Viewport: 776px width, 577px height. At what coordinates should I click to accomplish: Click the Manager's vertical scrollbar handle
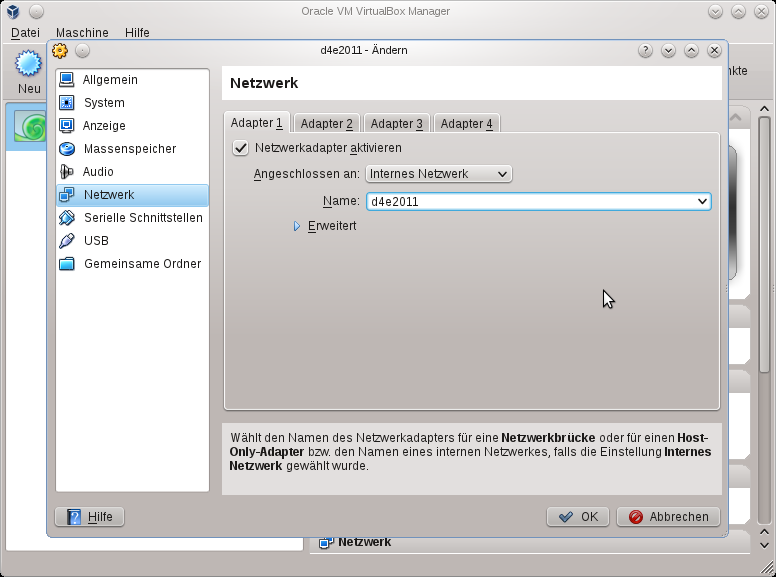coord(764,244)
